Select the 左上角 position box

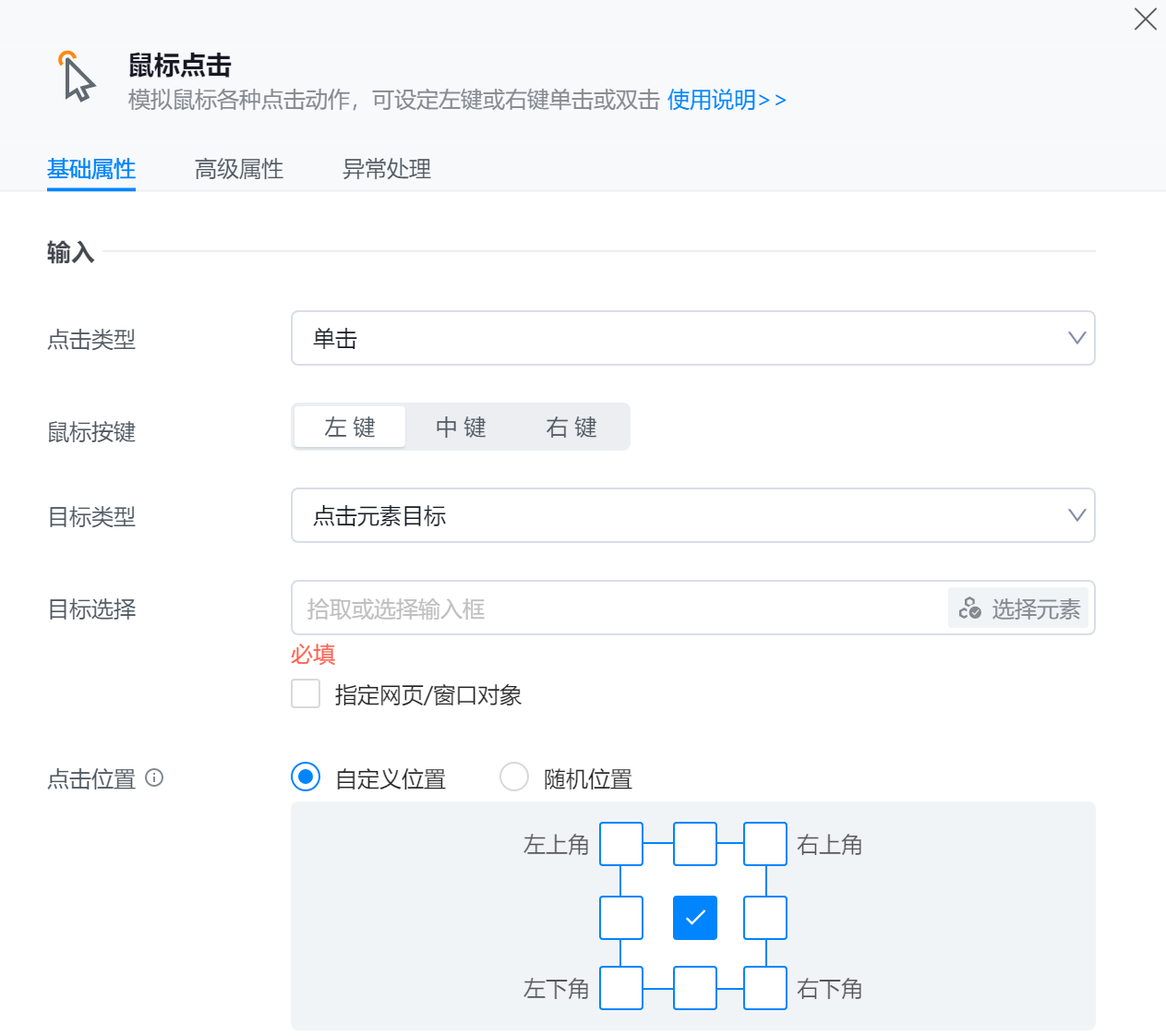point(621,844)
